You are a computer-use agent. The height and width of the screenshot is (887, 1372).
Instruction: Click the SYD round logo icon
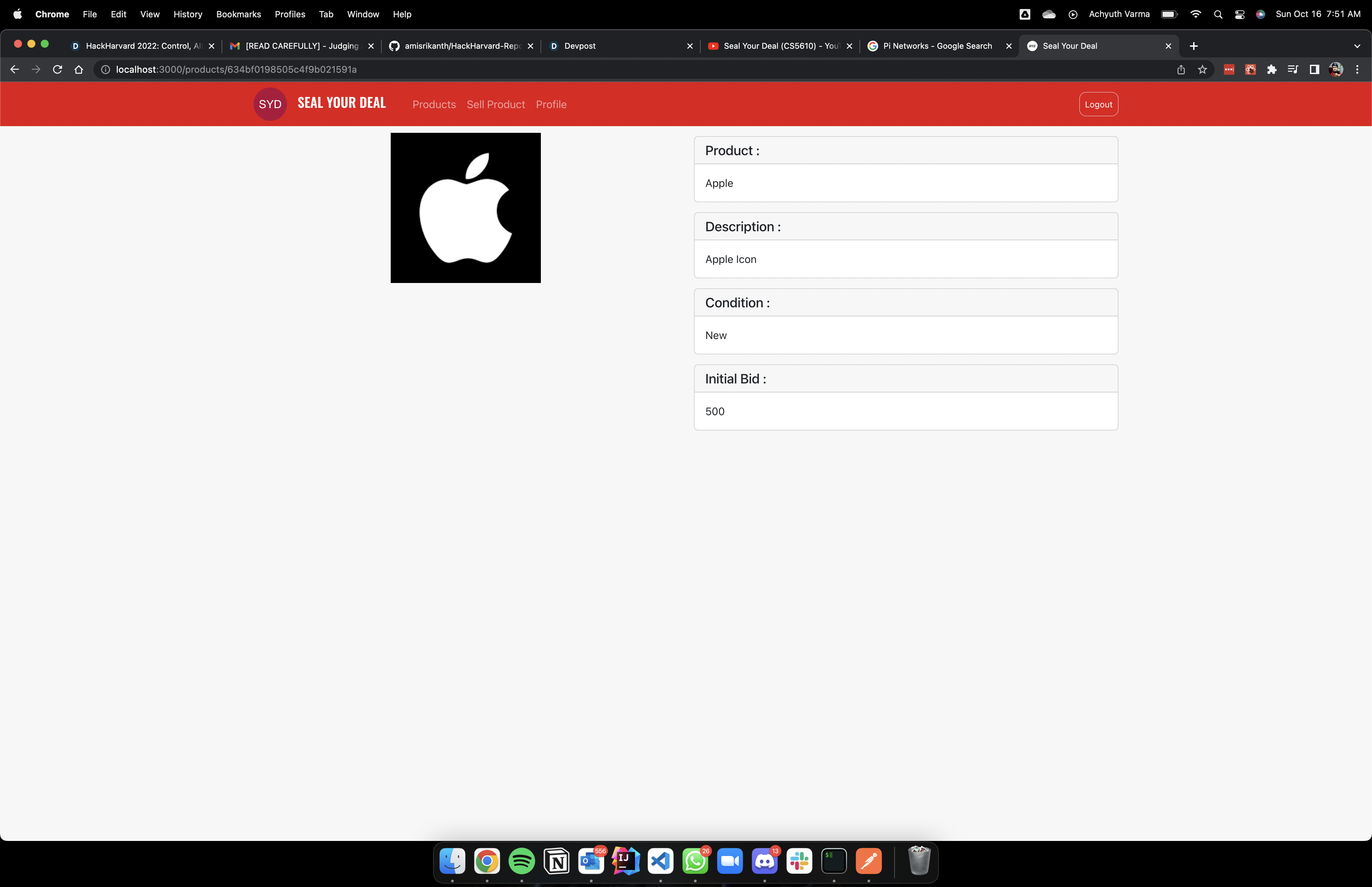pos(270,104)
